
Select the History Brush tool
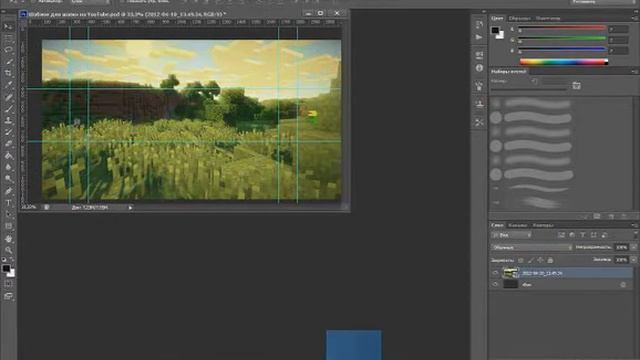click(8, 132)
